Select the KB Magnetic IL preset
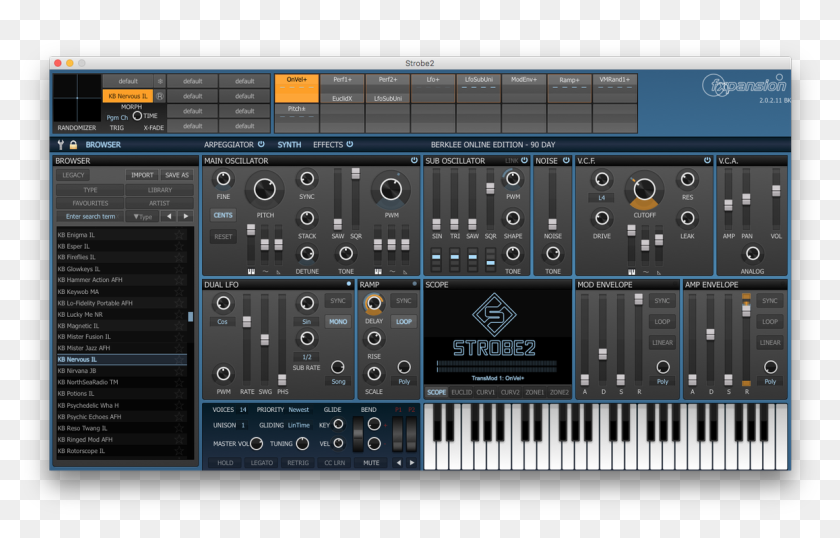The width and height of the screenshot is (840, 538). [x=122, y=326]
